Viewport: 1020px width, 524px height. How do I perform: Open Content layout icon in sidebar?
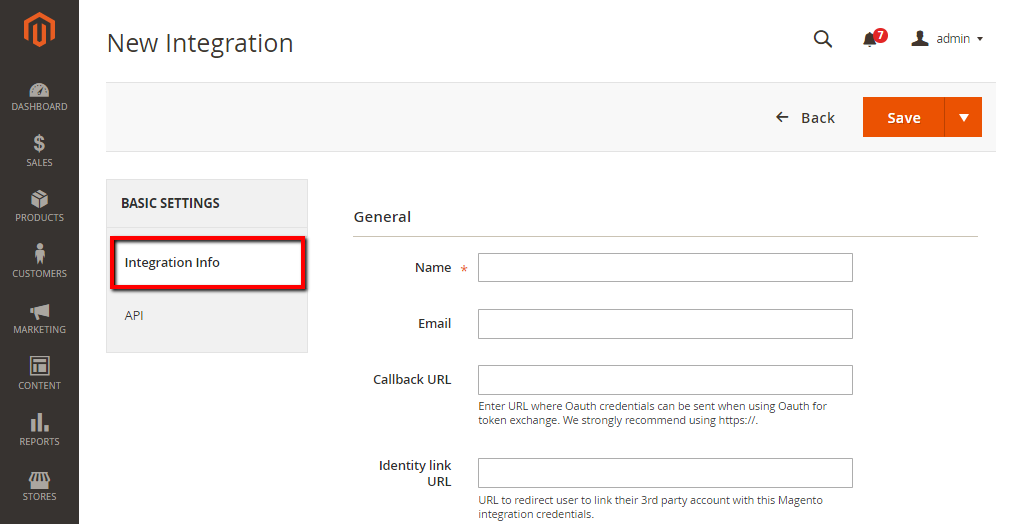click(39, 367)
